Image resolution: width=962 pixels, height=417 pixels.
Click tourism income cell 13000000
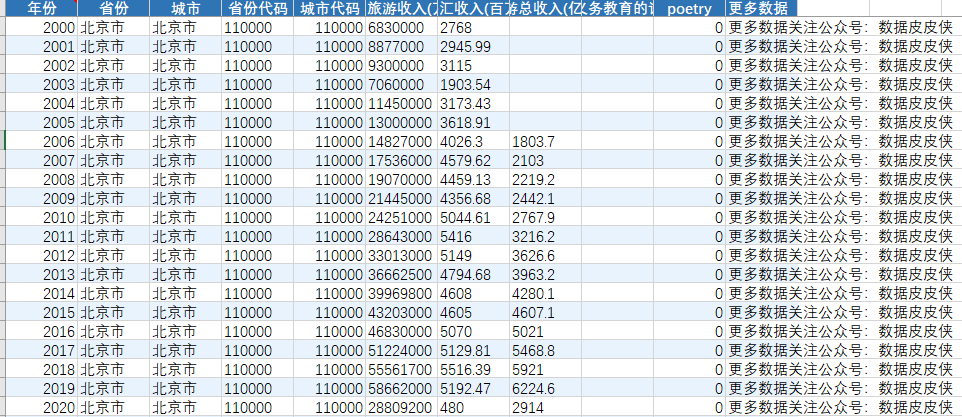click(x=401, y=123)
